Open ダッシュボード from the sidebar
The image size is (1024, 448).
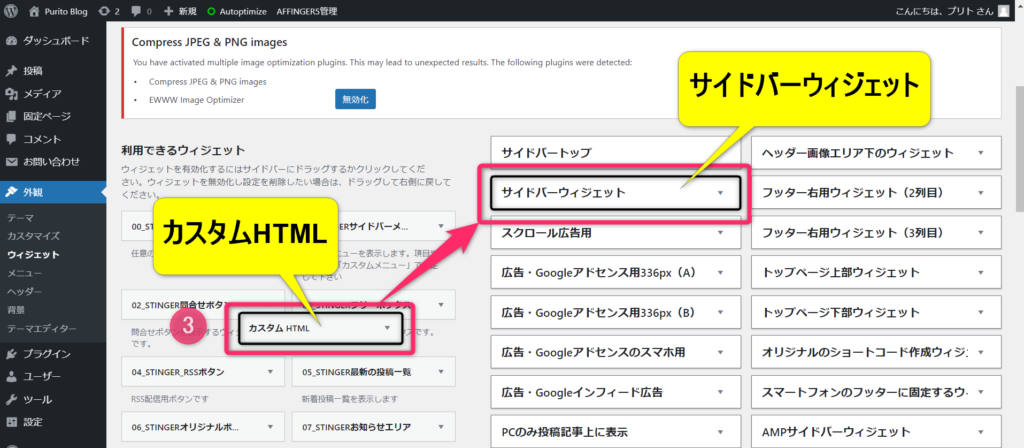click(54, 42)
